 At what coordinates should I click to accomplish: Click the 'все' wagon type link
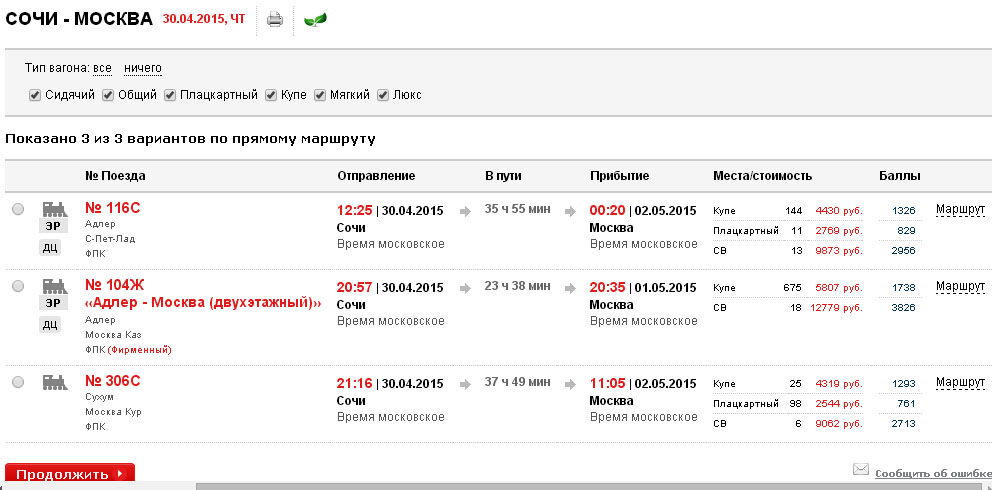coord(102,68)
